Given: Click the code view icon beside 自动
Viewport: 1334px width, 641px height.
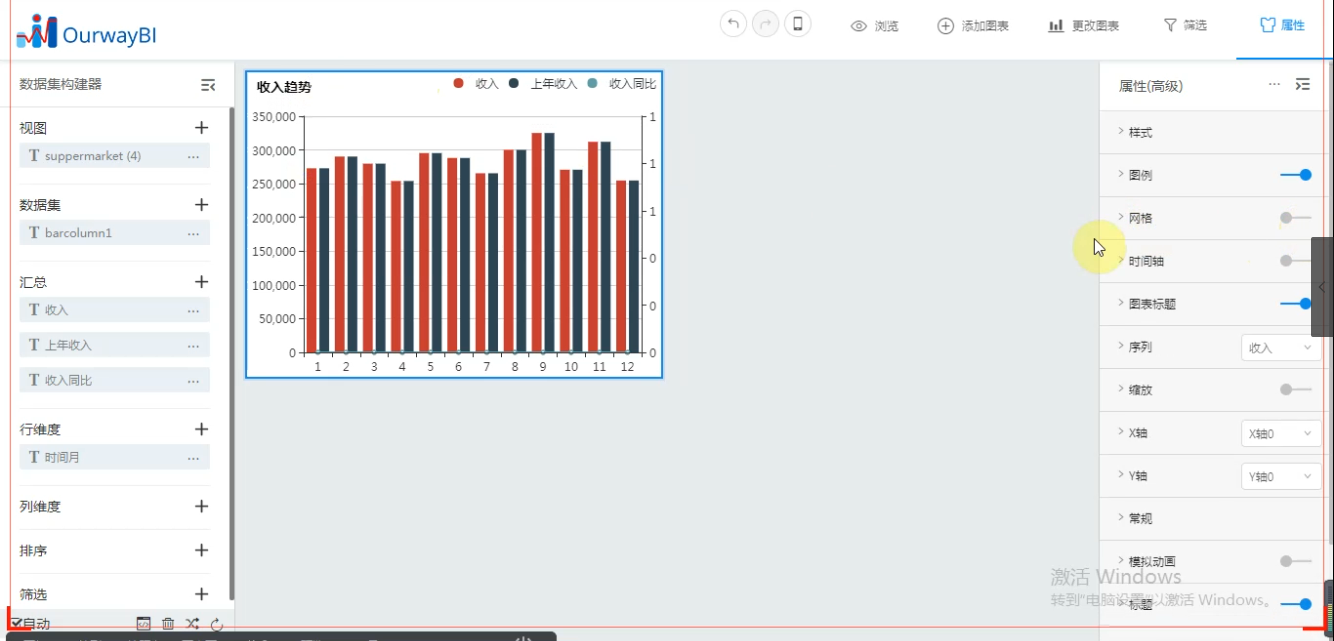Looking at the screenshot, I should 144,623.
